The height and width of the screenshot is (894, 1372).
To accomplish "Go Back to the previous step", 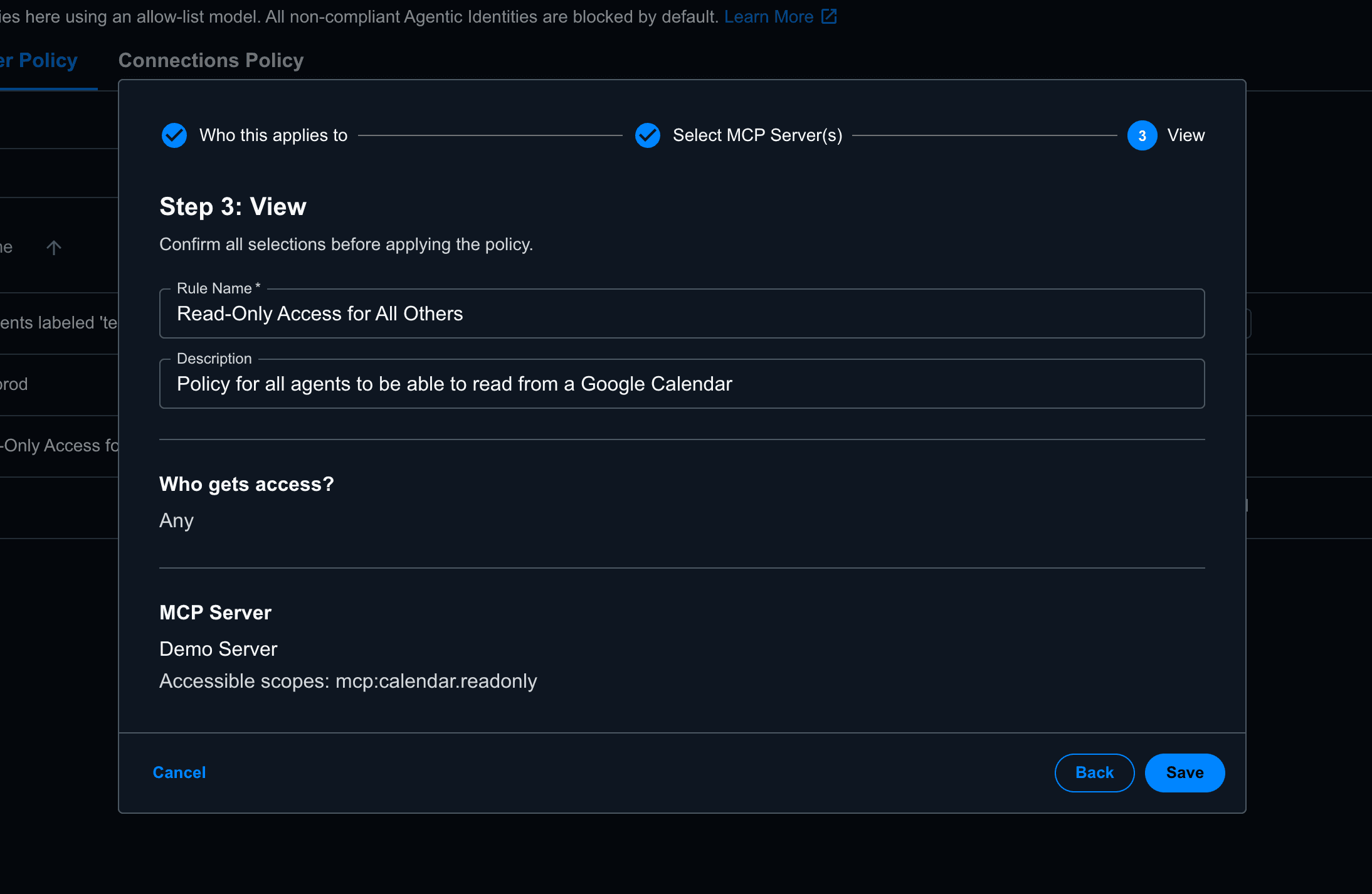I will pyautogui.click(x=1094, y=772).
